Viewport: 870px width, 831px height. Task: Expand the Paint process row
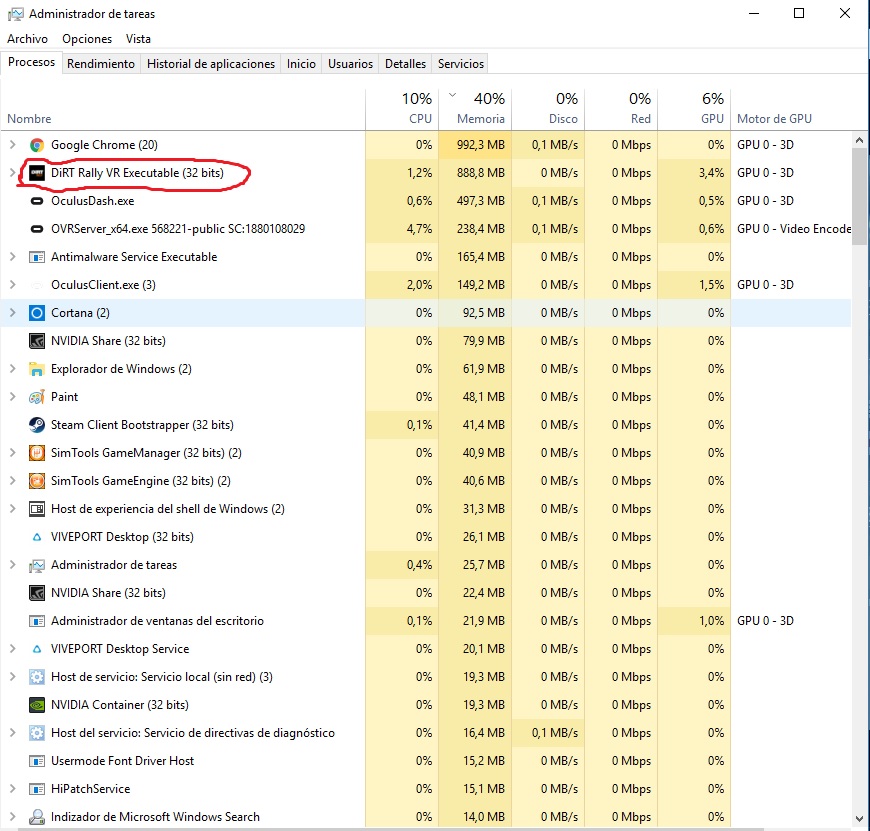(x=13, y=397)
